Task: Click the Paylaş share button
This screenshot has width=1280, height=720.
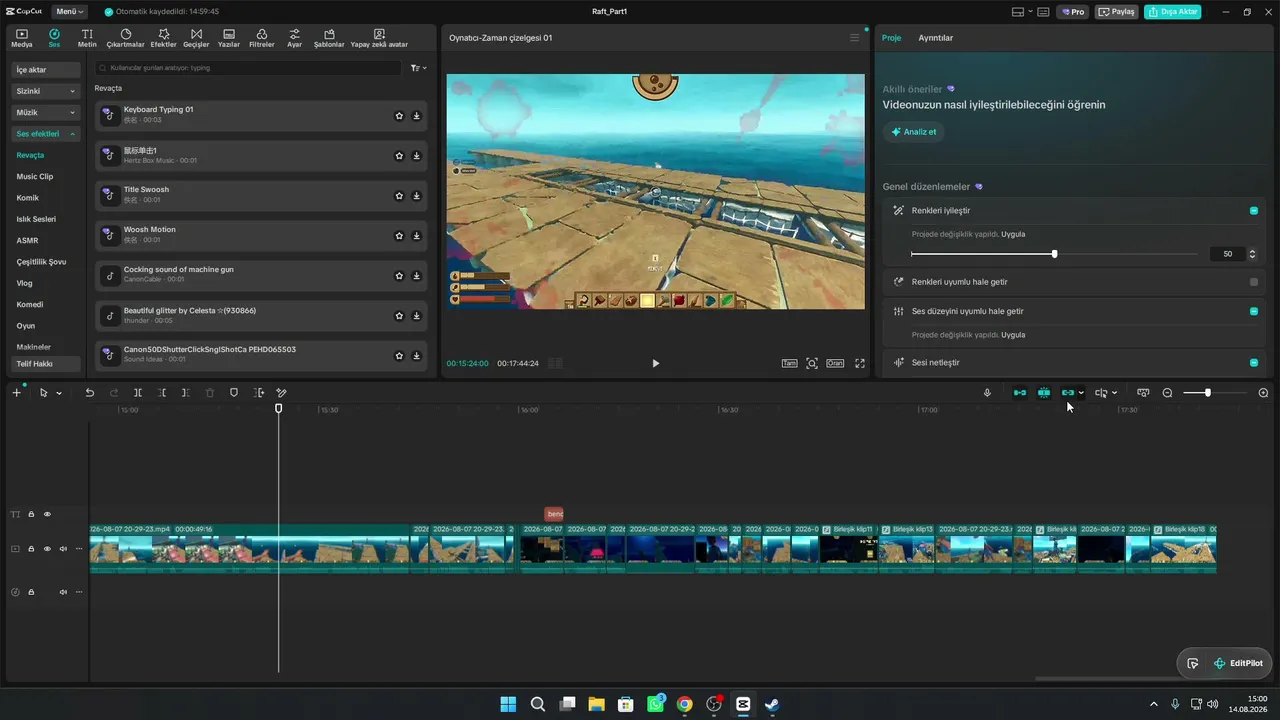Action: [x=1117, y=12]
